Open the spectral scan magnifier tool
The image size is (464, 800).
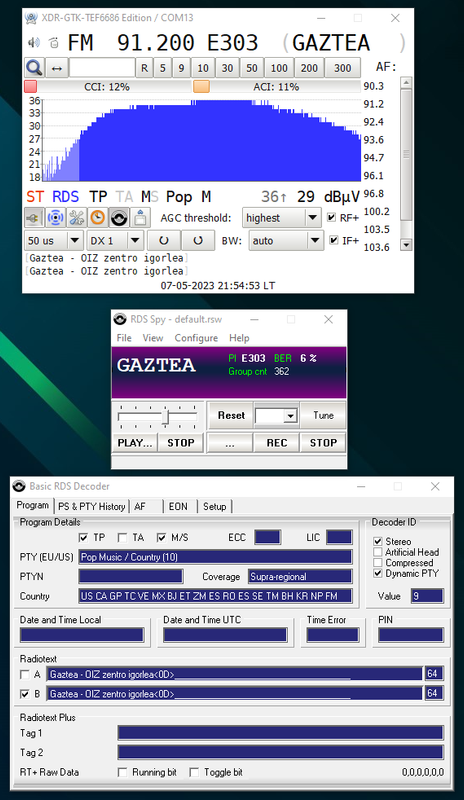pyautogui.click(x=34, y=68)
